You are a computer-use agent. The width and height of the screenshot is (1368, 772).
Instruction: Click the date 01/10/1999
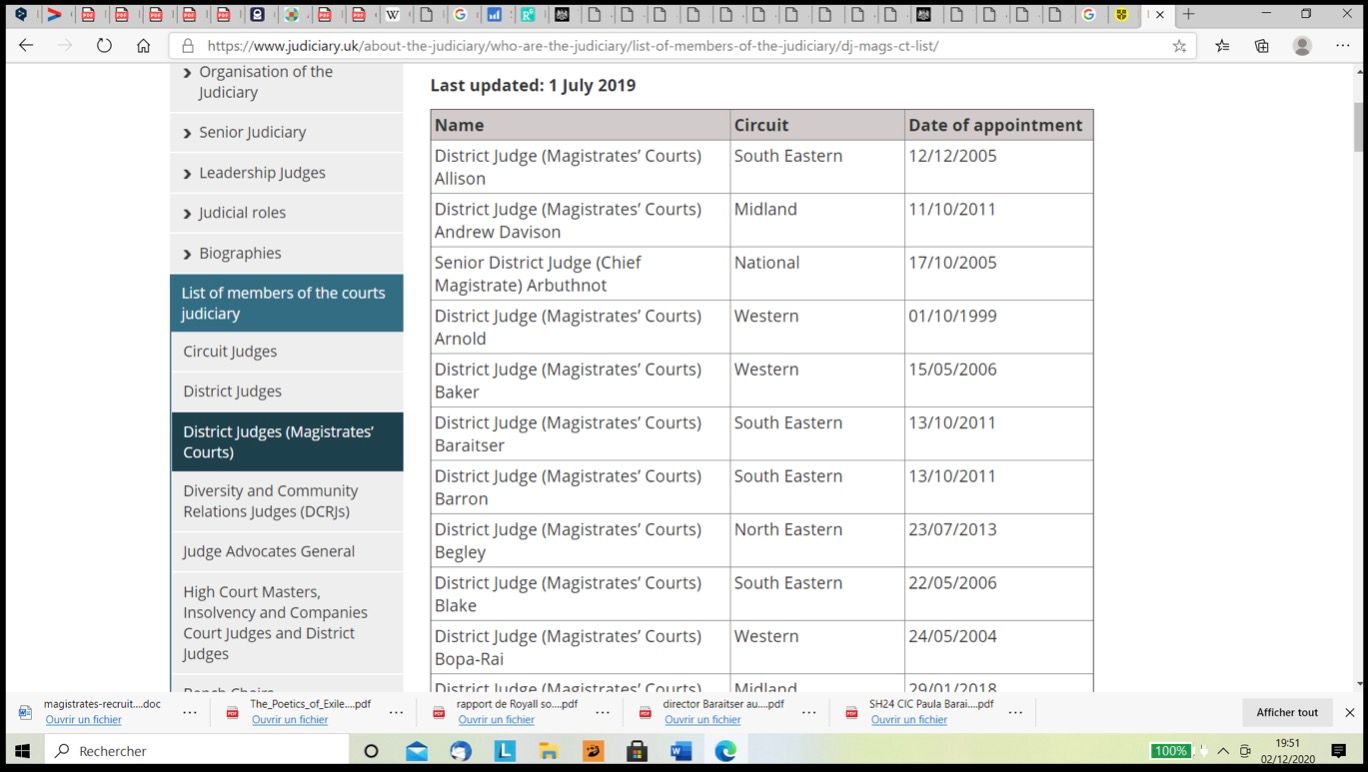pos(952,316)
